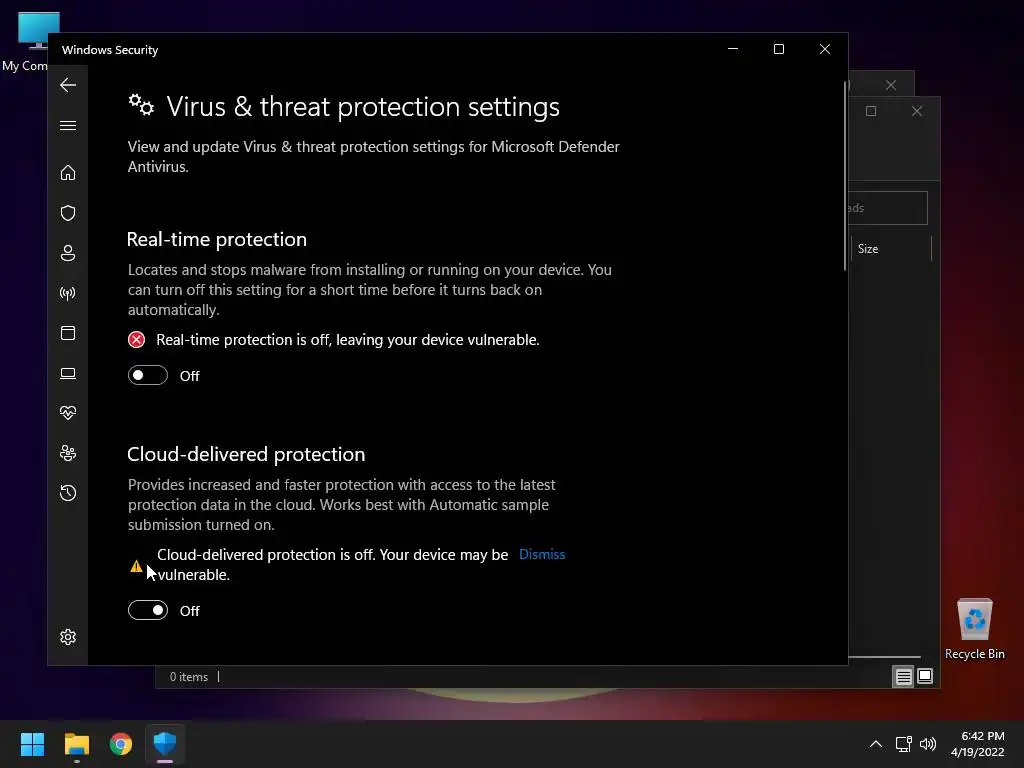This screenshot has height=768, width=1024.
Task: Open App & browser control icon
Action: tap(68, 333)
